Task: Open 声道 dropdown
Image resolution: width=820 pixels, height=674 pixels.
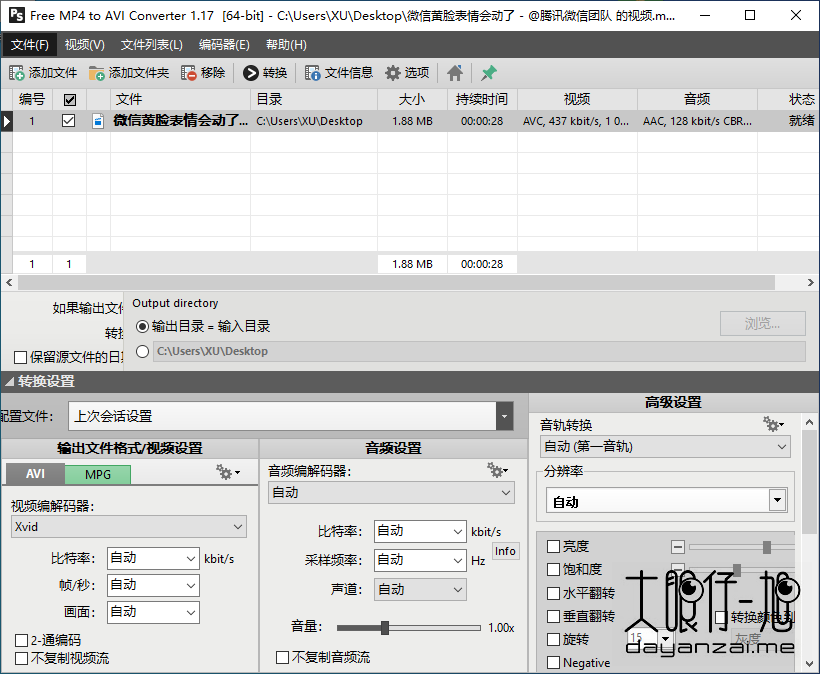Action: click(x=420, y=590)
